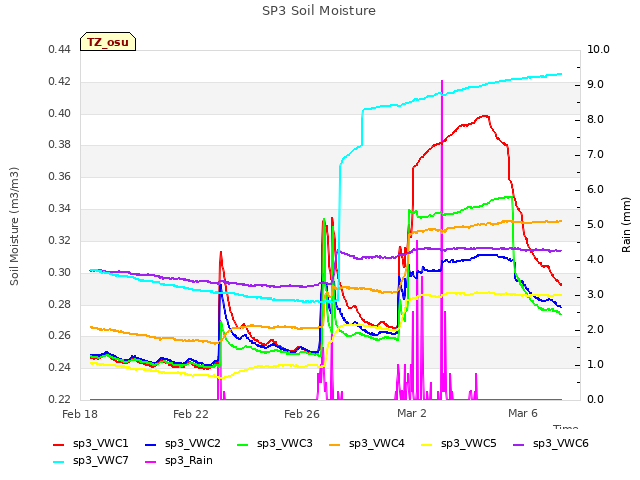
Task: Click the purple sp3_VWC6 legend color marker
Action: pyautogui.click(x=519, y=444)
